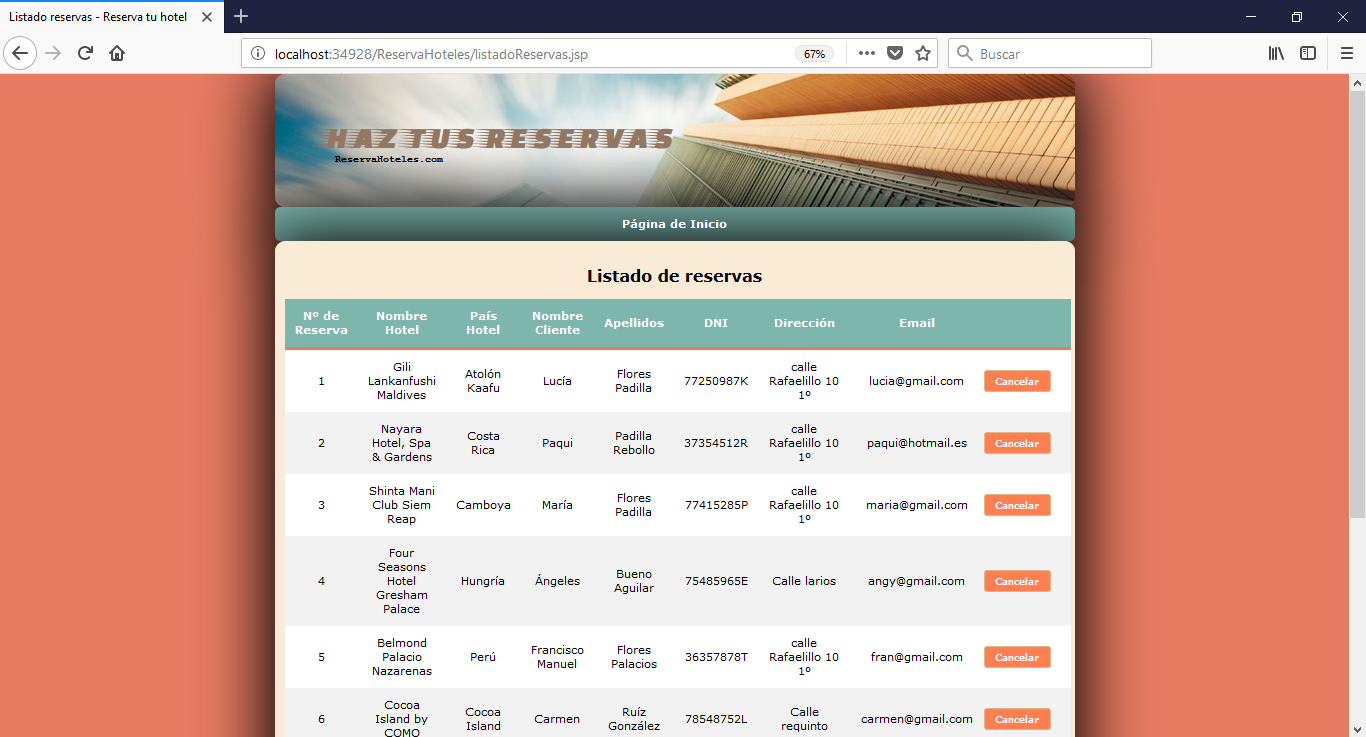Open page actions three-dot menu

pos(867,54)
